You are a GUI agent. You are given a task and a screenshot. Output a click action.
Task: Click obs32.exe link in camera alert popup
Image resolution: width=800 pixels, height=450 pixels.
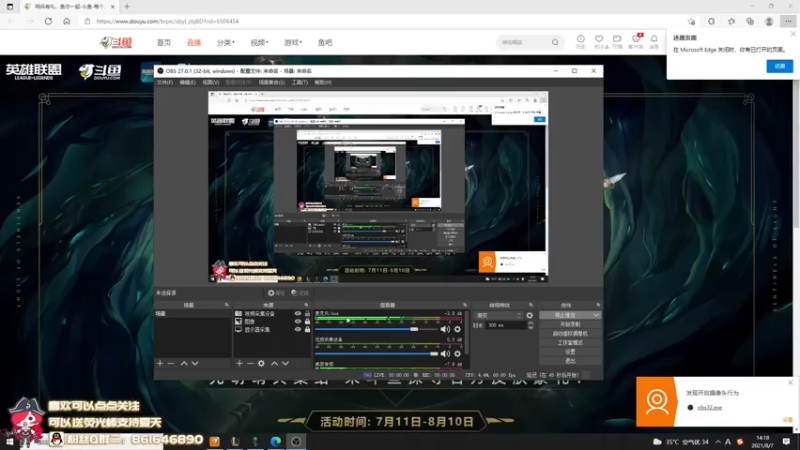[709, 408]
